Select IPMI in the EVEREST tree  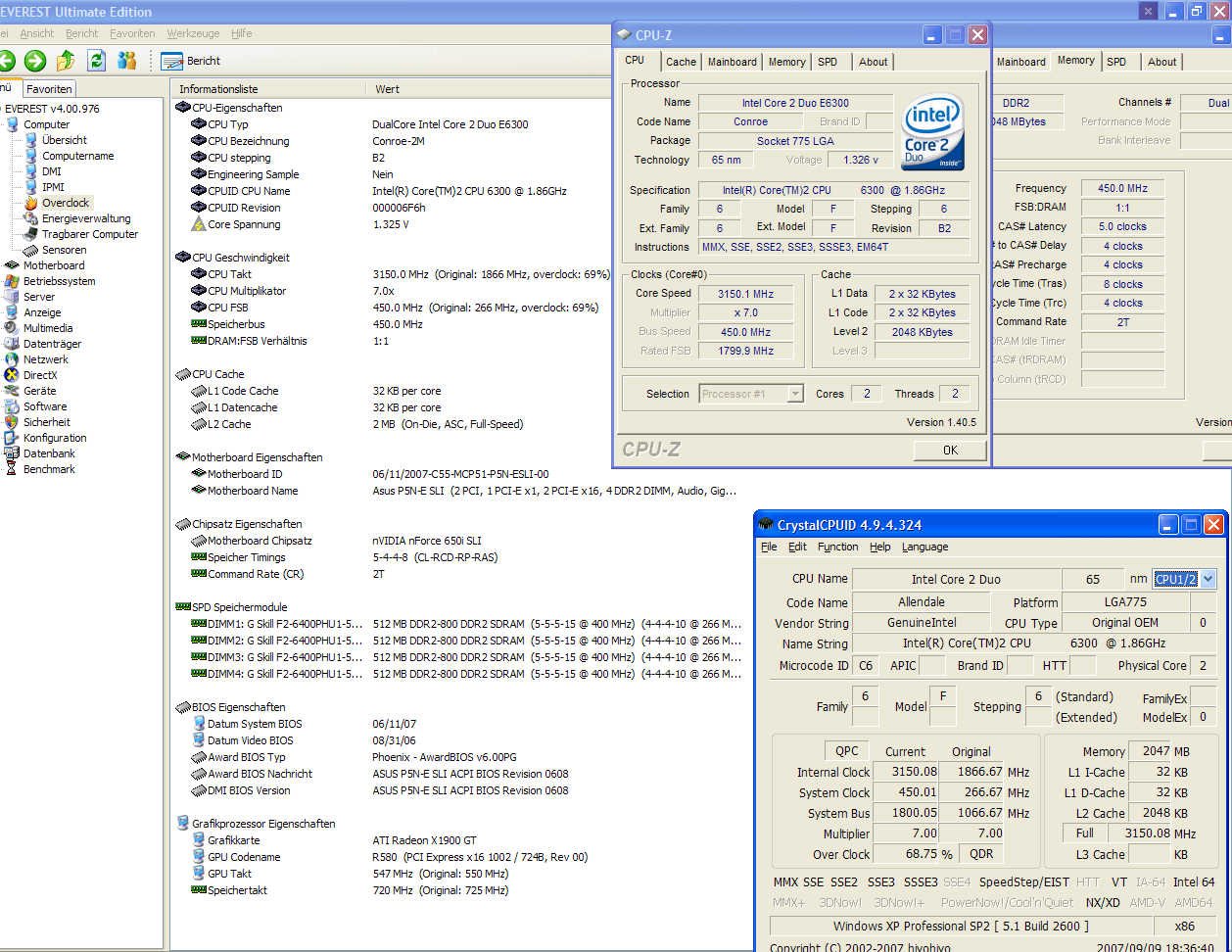click(54, 187)
